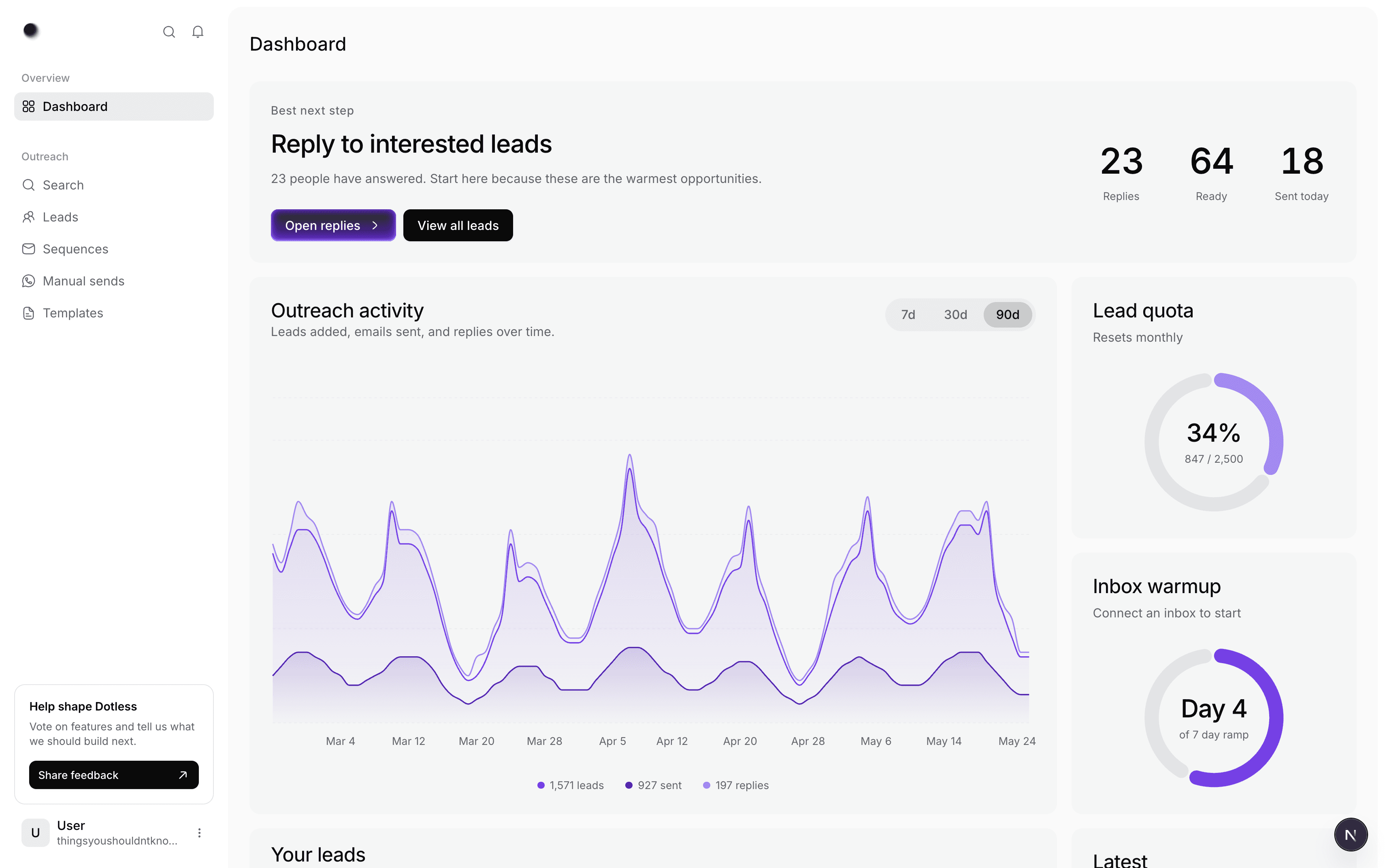This screenshot has width=1385, height=868.
Task: Click the Inbox warmup title
Action: point(1157,586)
